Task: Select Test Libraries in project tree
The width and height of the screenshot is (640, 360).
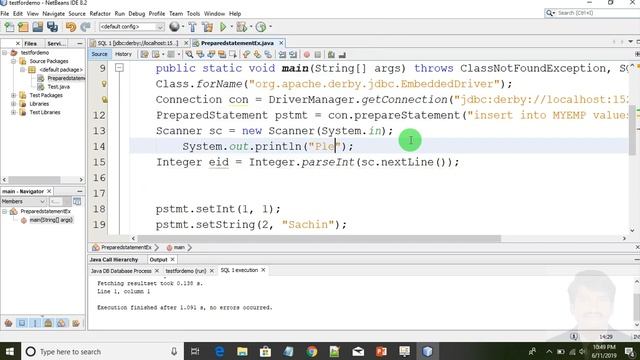Action: pyautogui.click(x=44, y=112)
